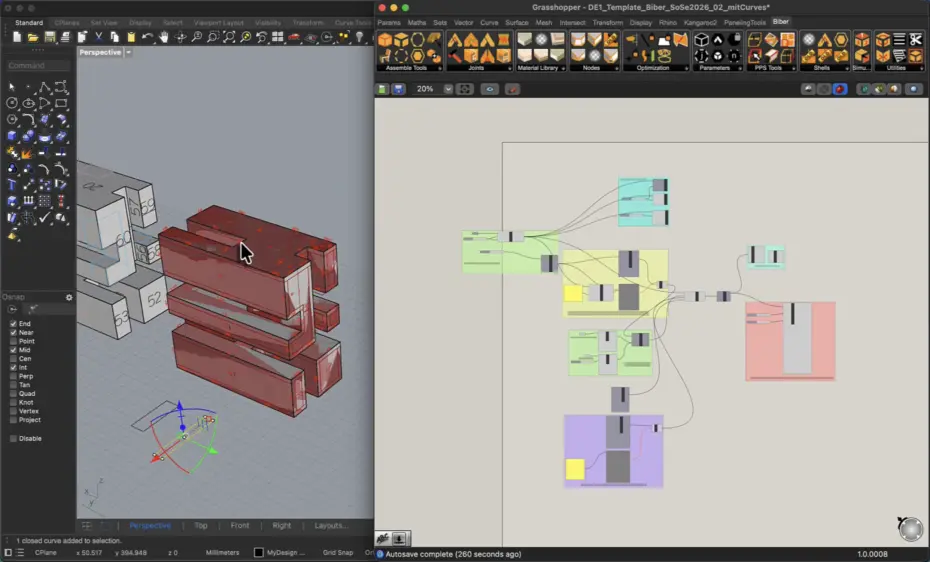This screenshot has width=930, height=562.
Task: Click the Undo arrow icon in Rhino
Action: (147, 37)
